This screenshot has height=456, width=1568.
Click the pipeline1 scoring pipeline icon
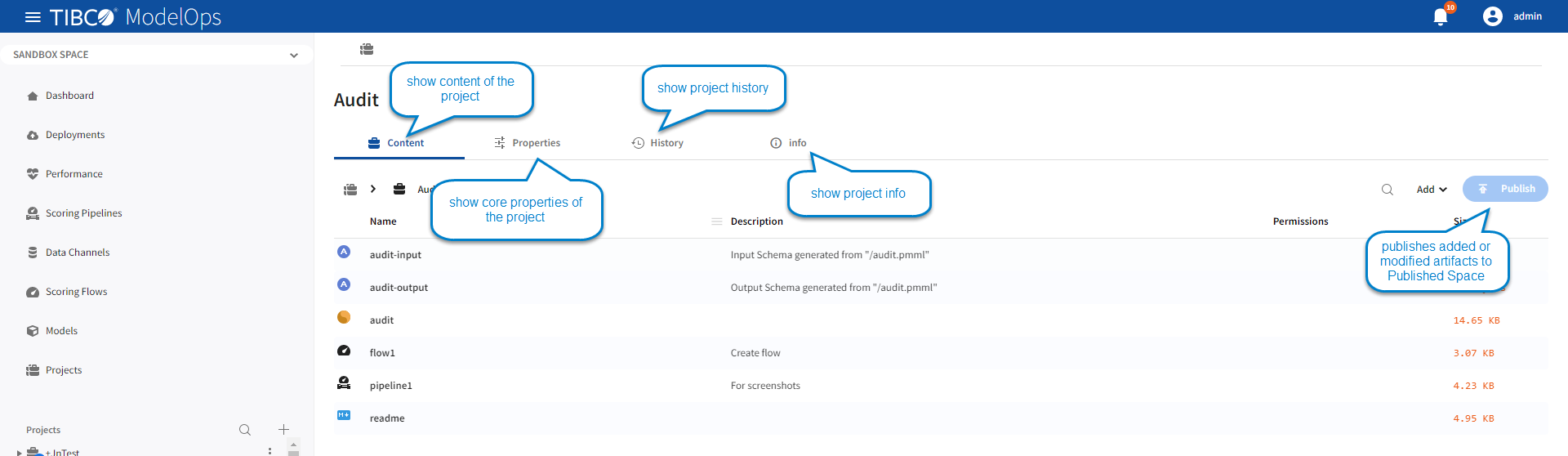point(344,382)
